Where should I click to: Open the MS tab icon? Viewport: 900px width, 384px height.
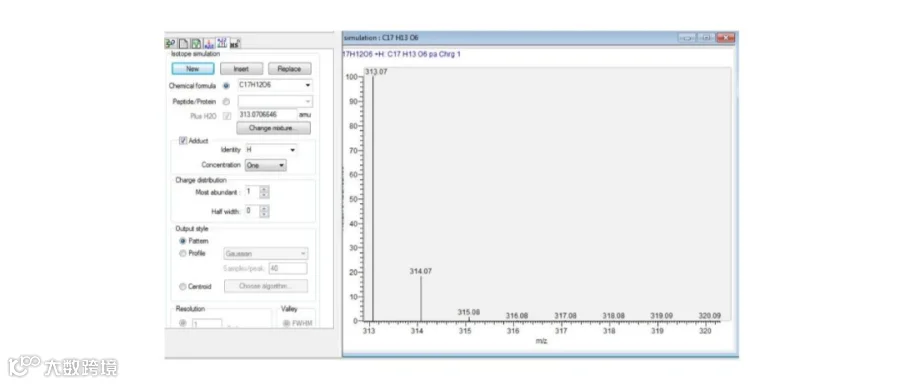(x=235, y=44)
